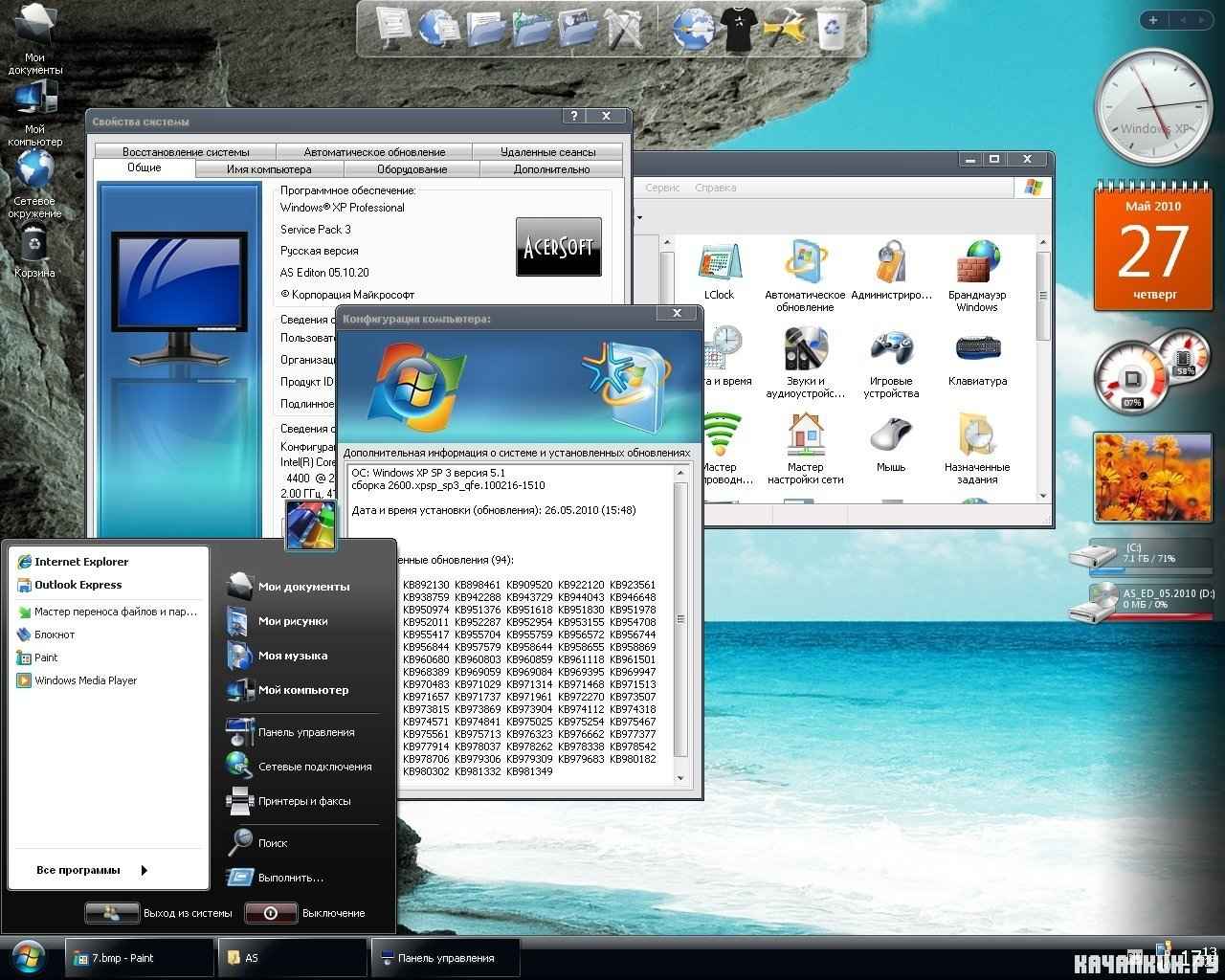The height and width of the screenshot is (980, 1225).
Task: Open Звуки и аудиоустройства icon
Action: [x=805, y=362]
